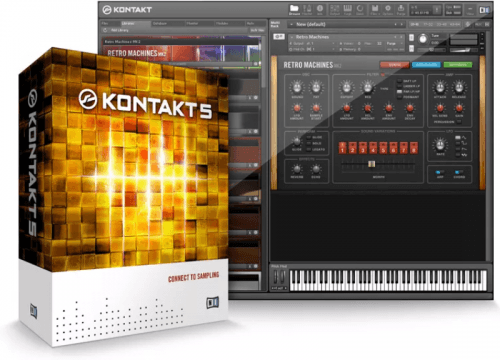Viewport: 500px width, 360px height.
Task: Open instrument edit wrench icon for Retro Machines
Action: [x=279, y=37]
